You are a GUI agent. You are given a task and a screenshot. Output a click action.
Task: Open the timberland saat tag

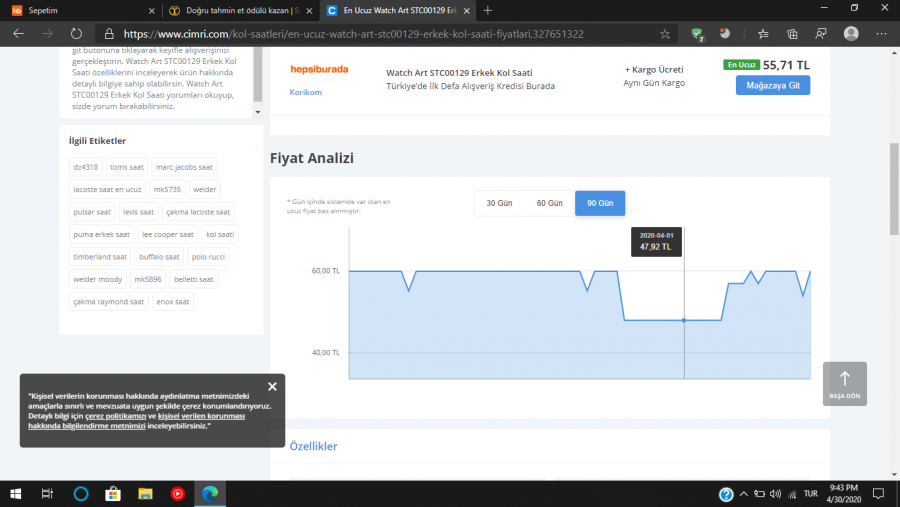pos(100,257)
